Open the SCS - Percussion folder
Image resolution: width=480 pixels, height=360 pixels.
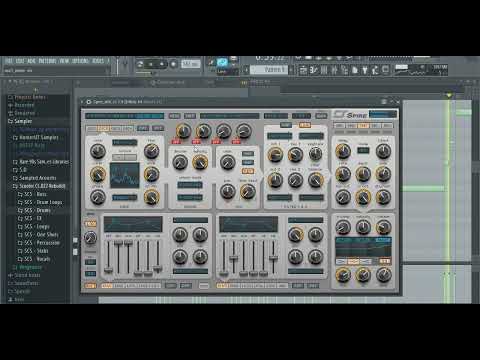pyautogui.click(x=39, y=243)
